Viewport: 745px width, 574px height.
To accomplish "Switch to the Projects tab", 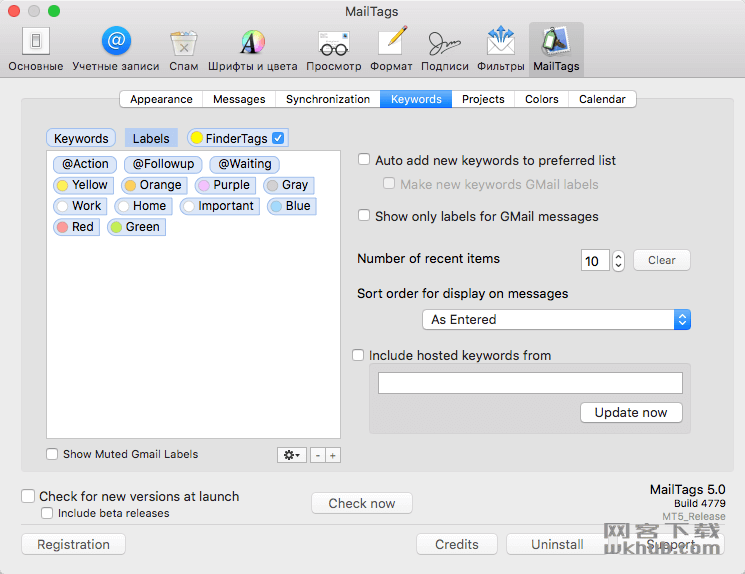I will 483,99.
